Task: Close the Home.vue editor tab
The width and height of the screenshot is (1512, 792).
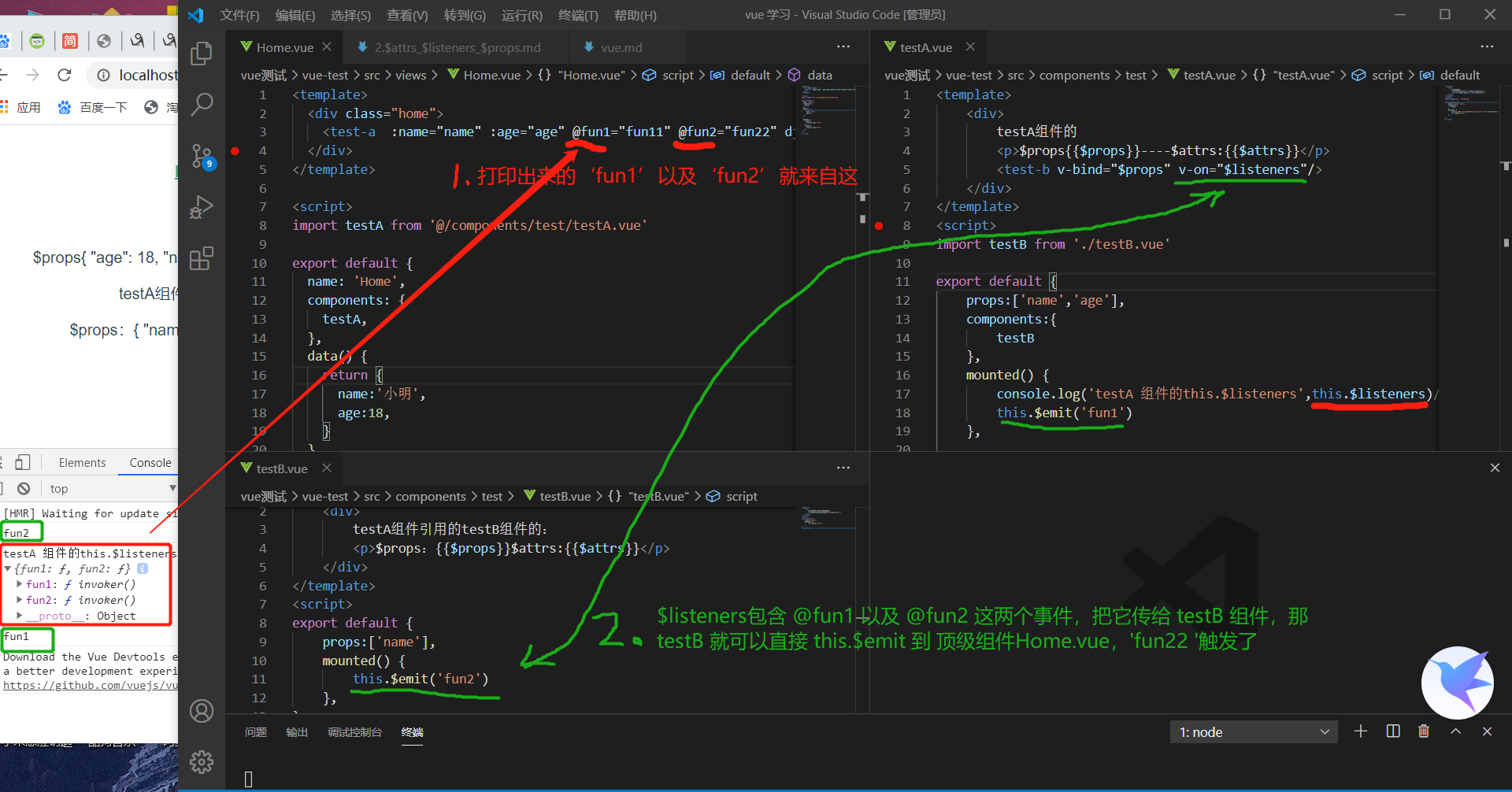Action: 327,47
